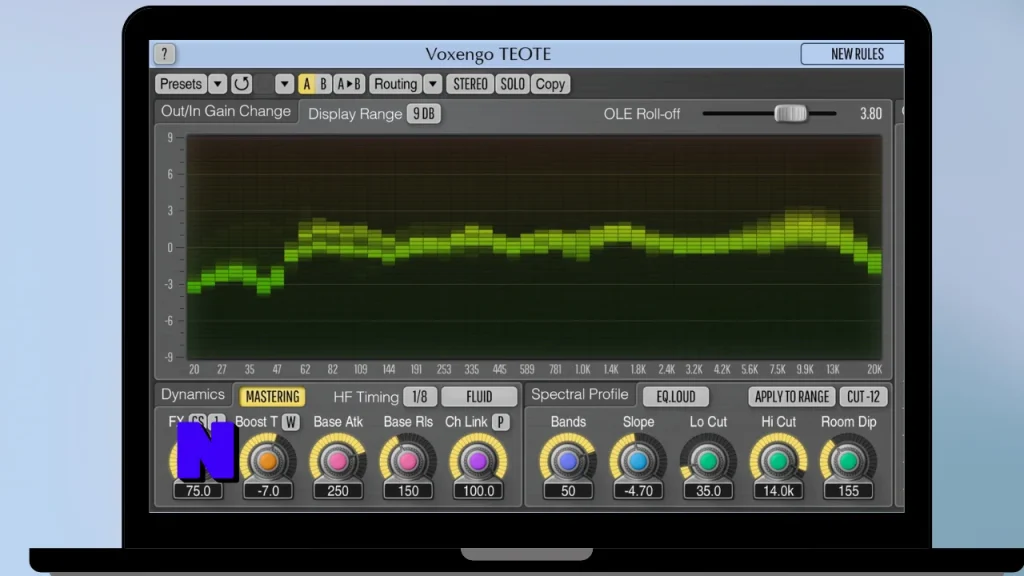Click the Lo Cut value 35.0
This screenshot has width=1024, height=576.
(708, 490)
